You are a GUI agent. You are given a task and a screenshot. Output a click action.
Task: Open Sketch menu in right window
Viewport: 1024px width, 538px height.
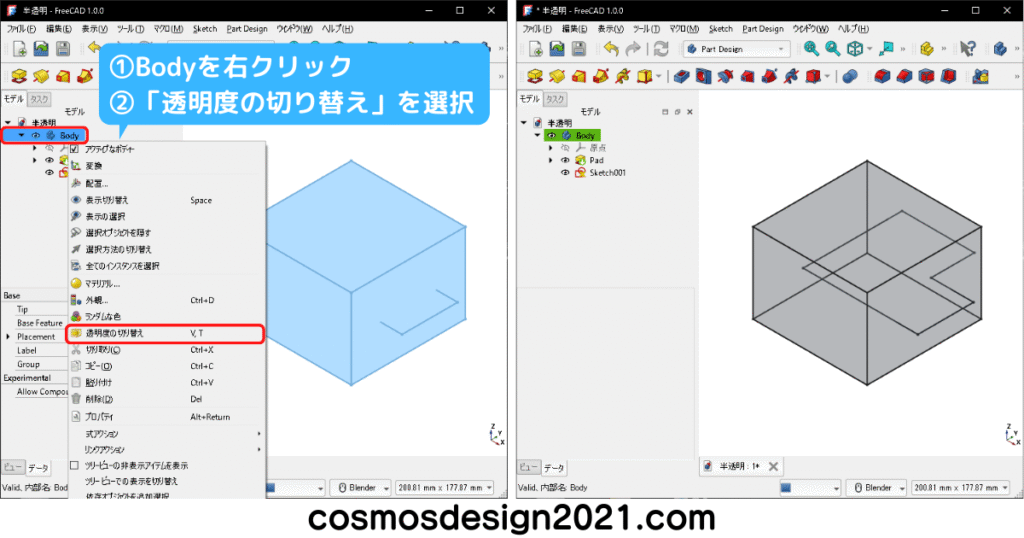(x=720, y=29)
